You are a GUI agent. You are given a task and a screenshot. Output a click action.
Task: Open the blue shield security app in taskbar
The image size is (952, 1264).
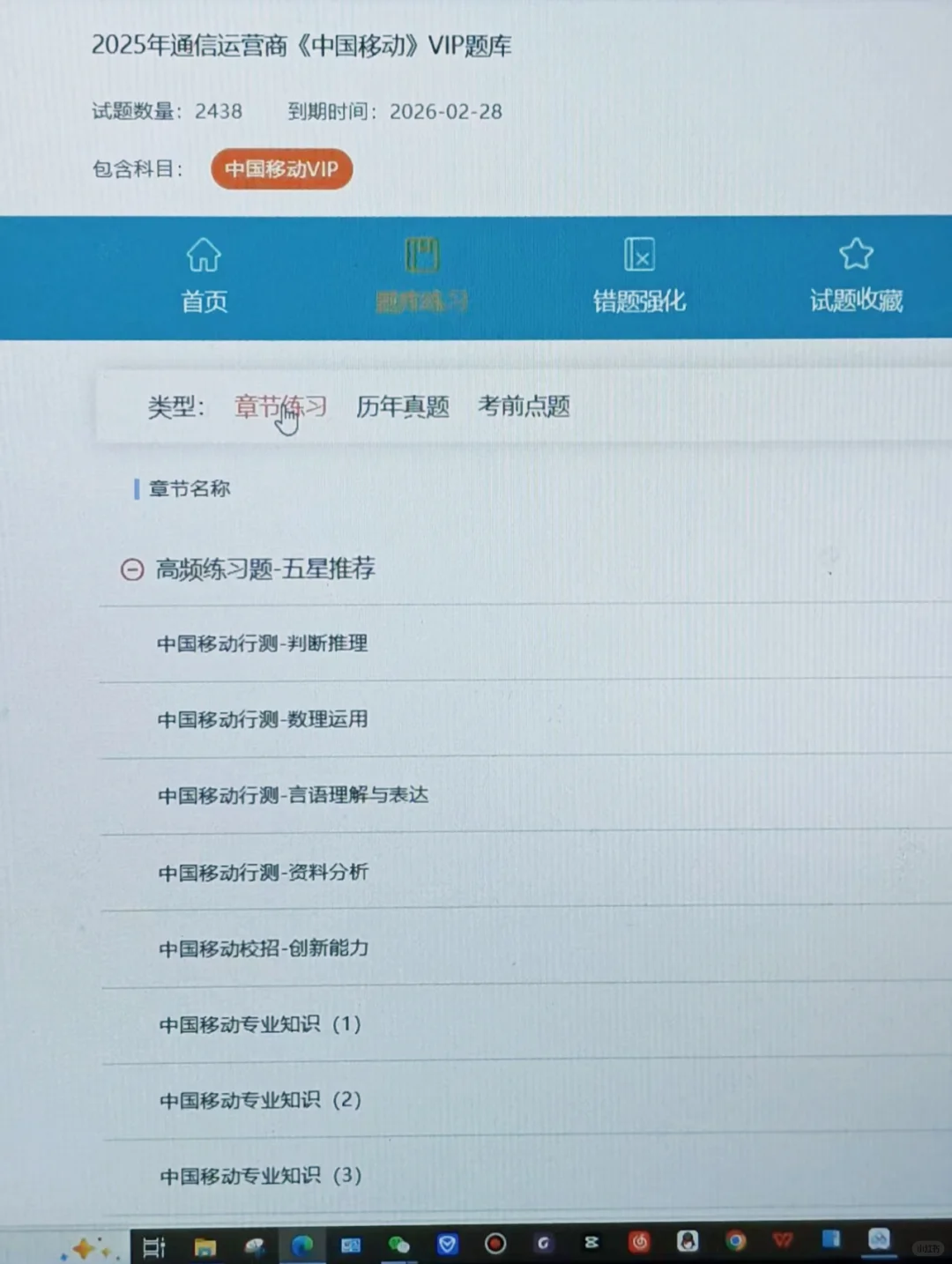447,1244
